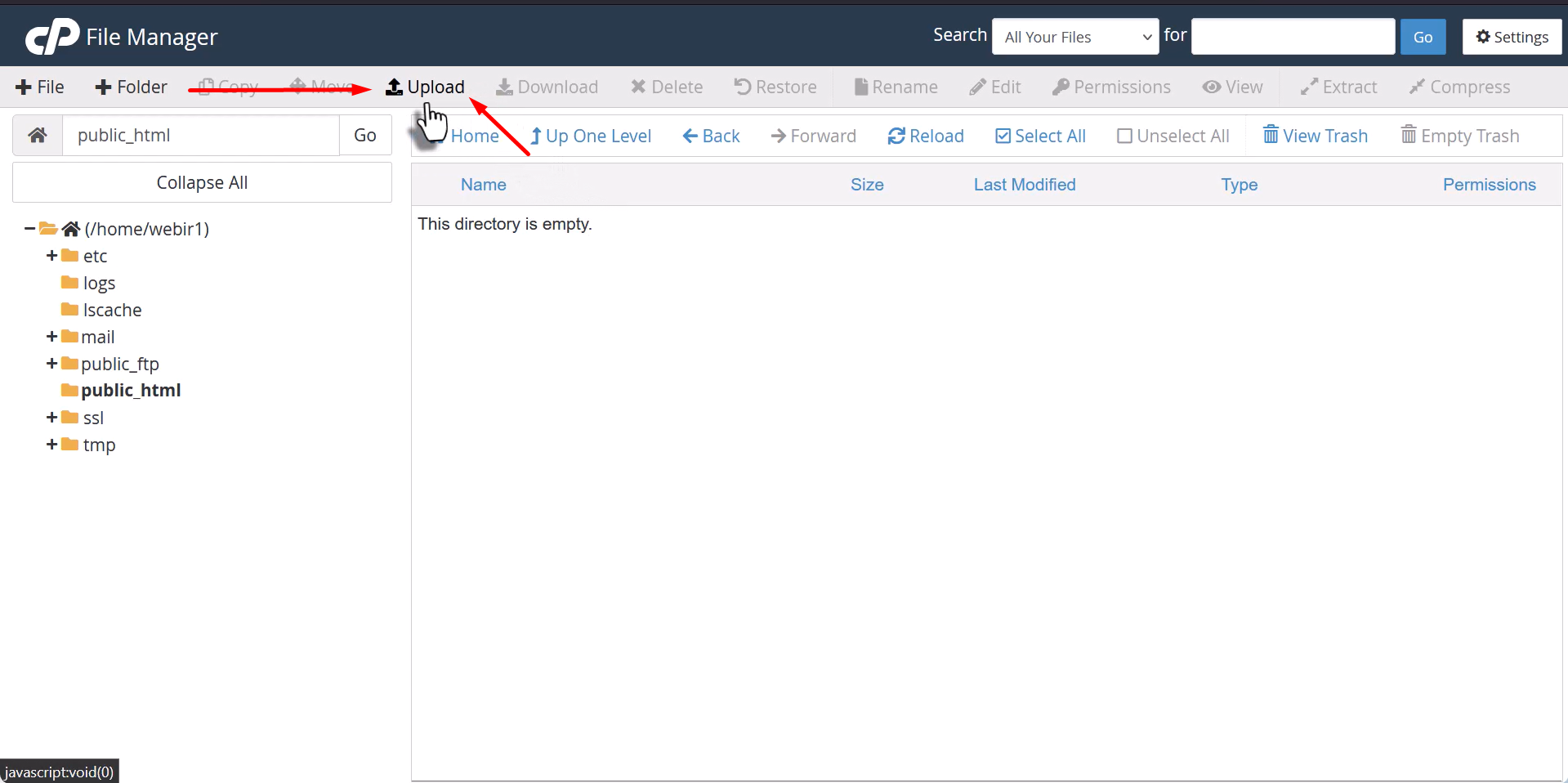Expand the mail folder node

(51, 337)
